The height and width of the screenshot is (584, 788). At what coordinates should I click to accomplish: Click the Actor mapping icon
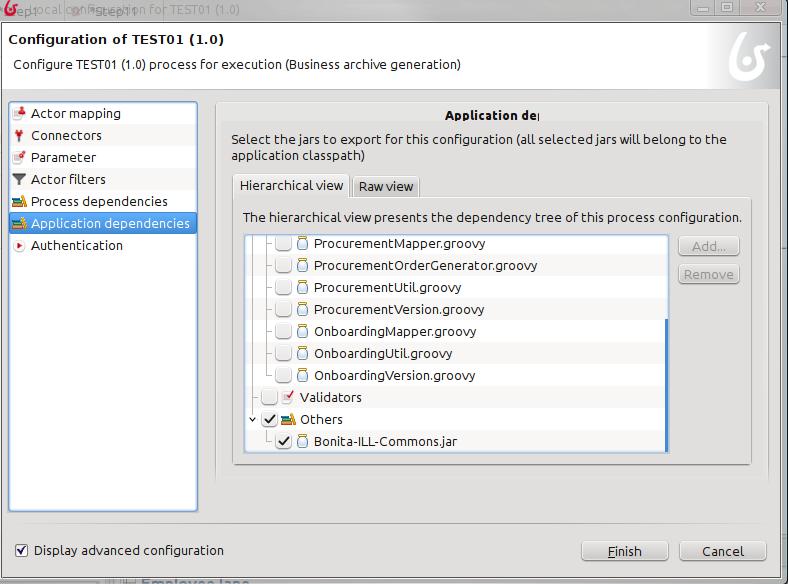[x=19, y=113]
